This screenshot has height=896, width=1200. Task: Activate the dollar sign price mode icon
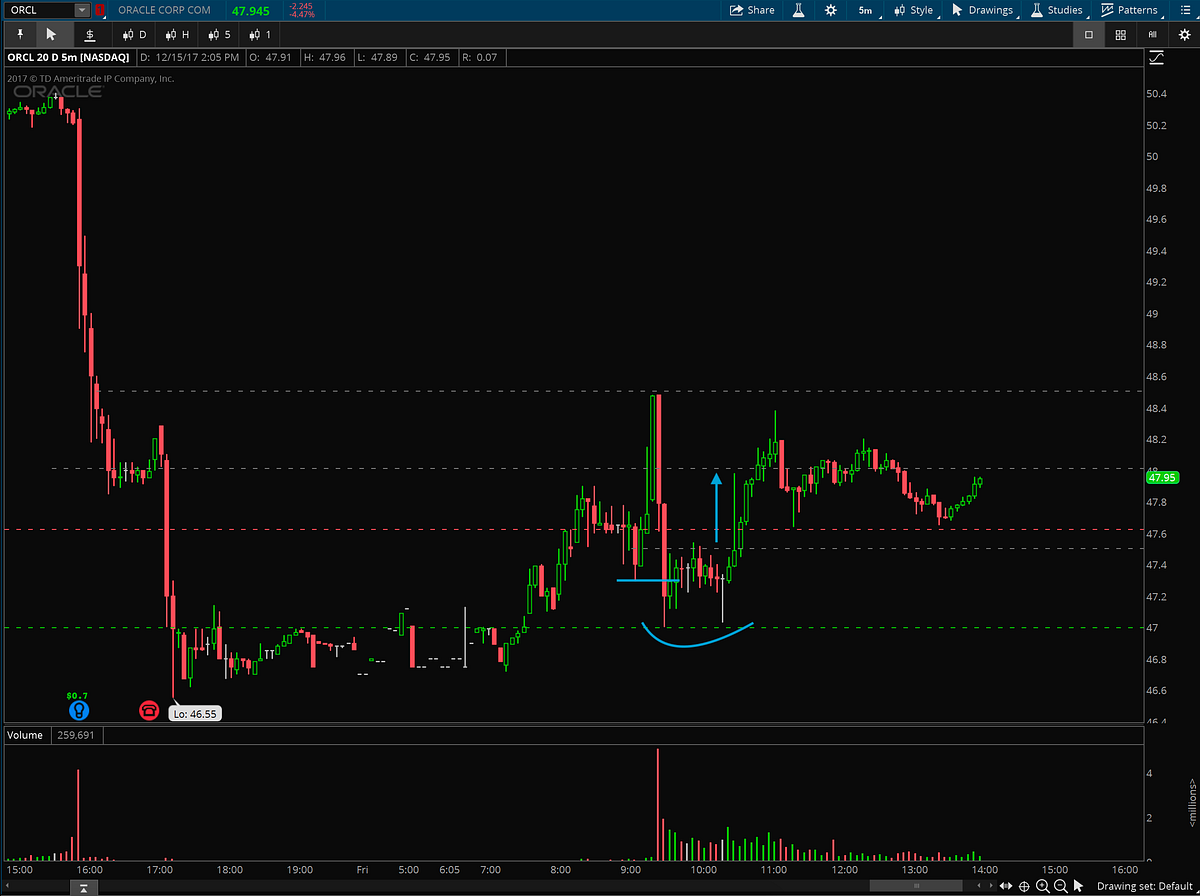[90, 33]
